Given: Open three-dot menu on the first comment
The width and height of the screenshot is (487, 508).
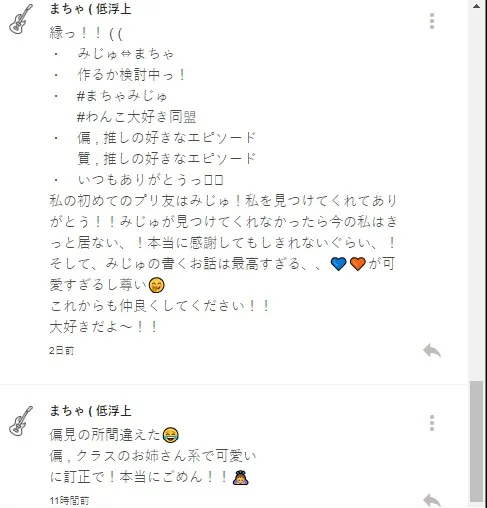Looking at the screenshot, I should coord(432,21).
